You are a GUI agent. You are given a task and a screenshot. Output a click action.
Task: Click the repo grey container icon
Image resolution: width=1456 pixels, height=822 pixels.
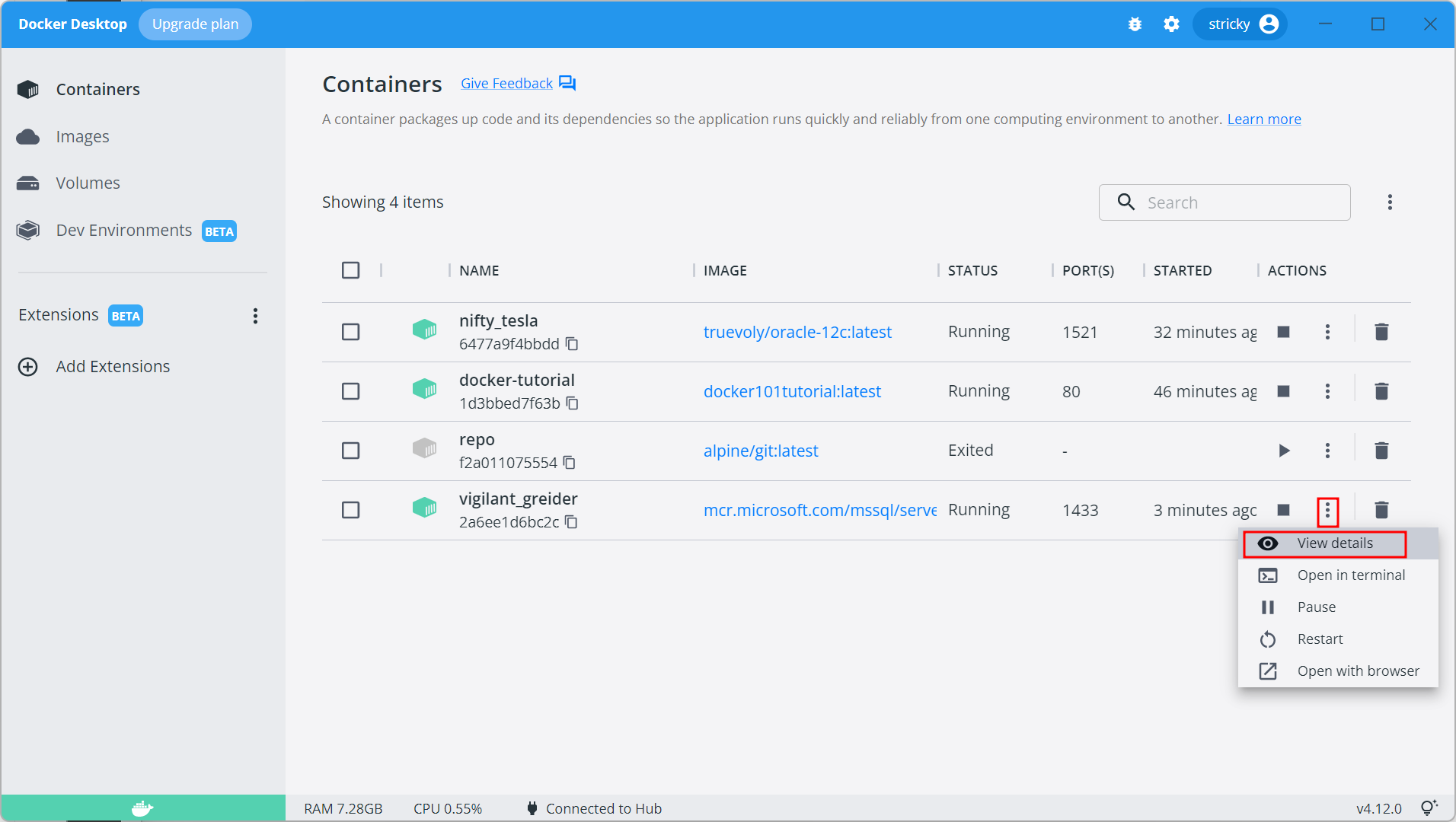[424, 448]
